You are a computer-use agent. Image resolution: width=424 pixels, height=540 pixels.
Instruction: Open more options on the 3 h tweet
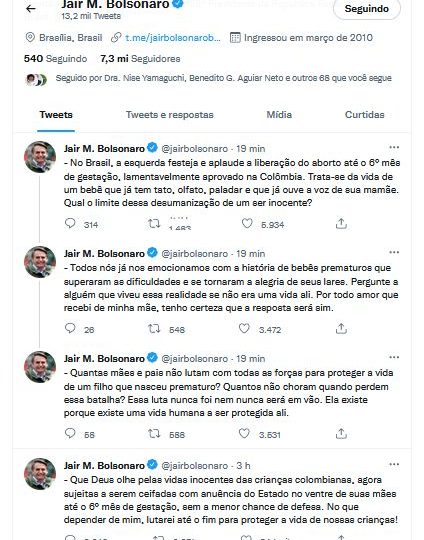pyautogui.click(x=394, y=465)
